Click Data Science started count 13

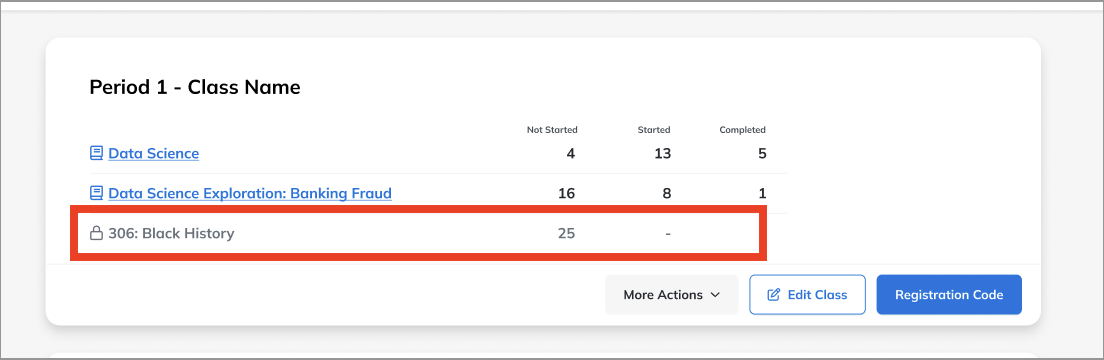tap(662, 153)
